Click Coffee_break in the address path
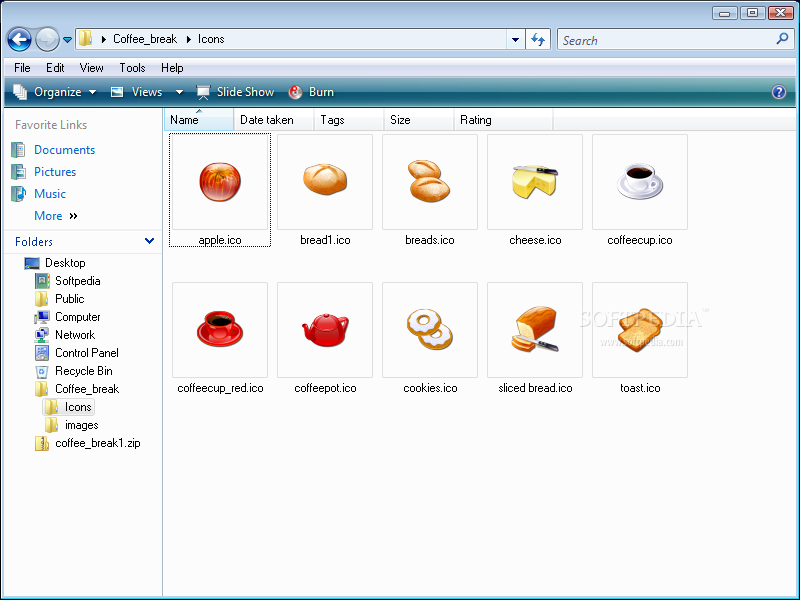 [145, 39]
